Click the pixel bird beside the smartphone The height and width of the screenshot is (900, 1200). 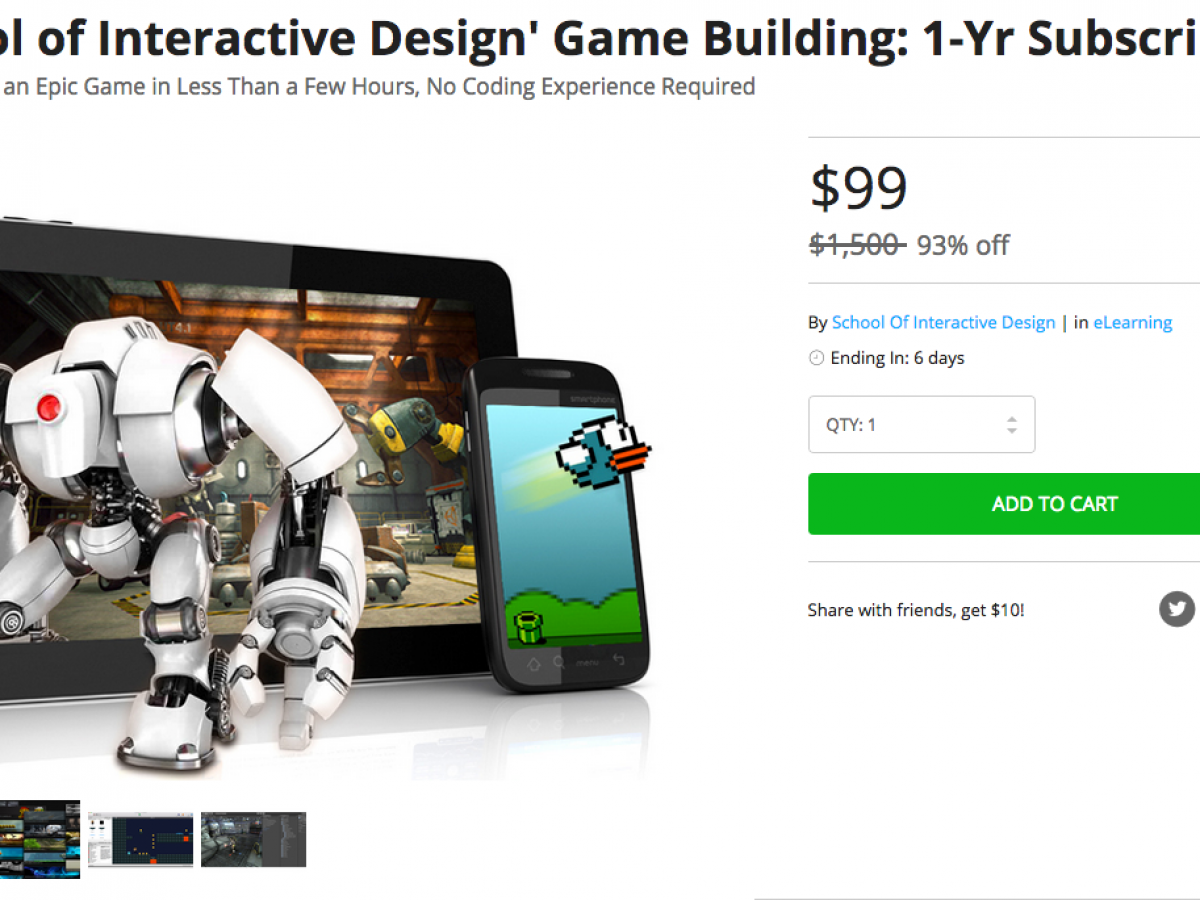click(x=603, y=450)
